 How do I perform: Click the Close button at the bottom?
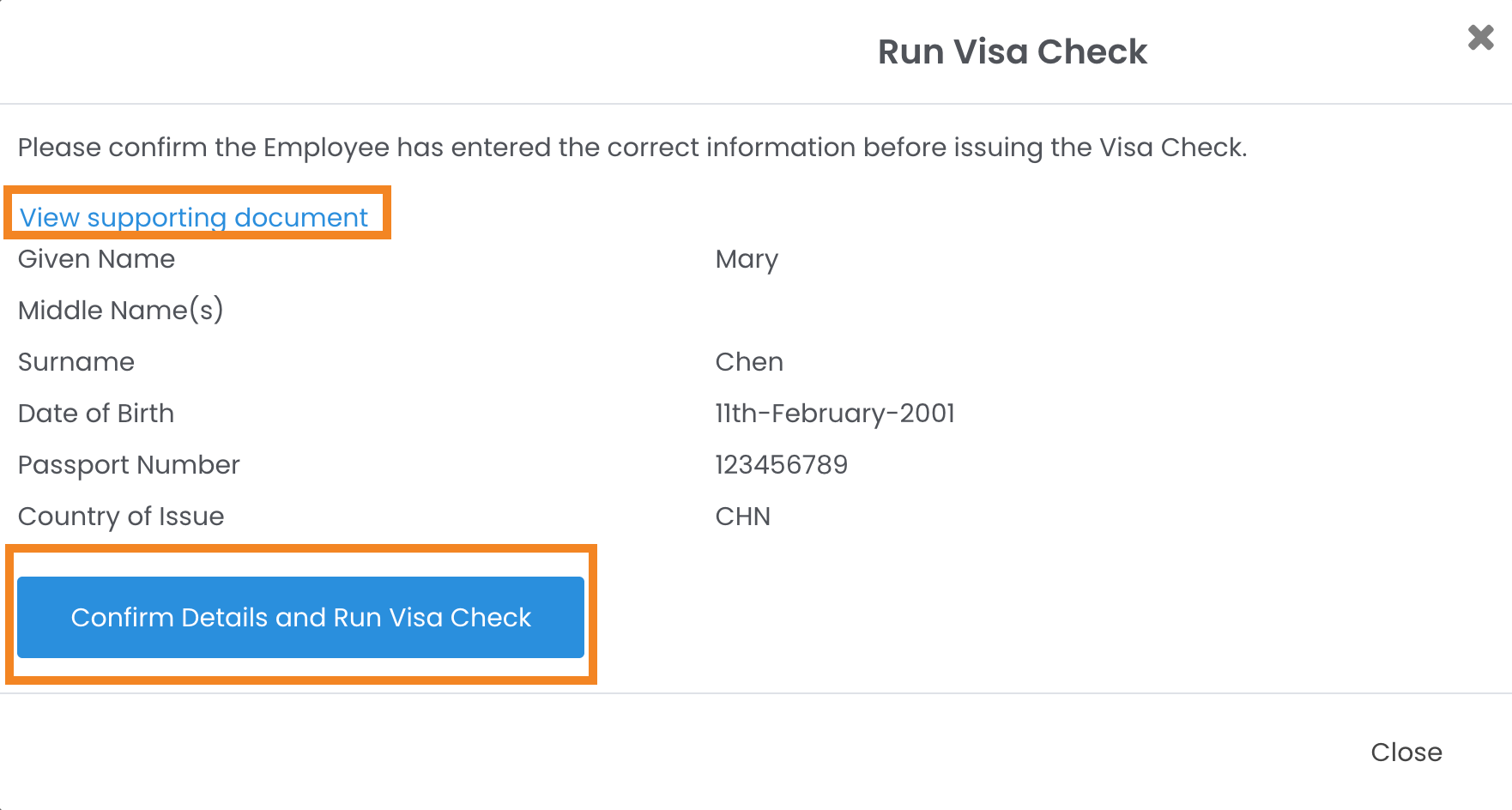pos(1406,752)
